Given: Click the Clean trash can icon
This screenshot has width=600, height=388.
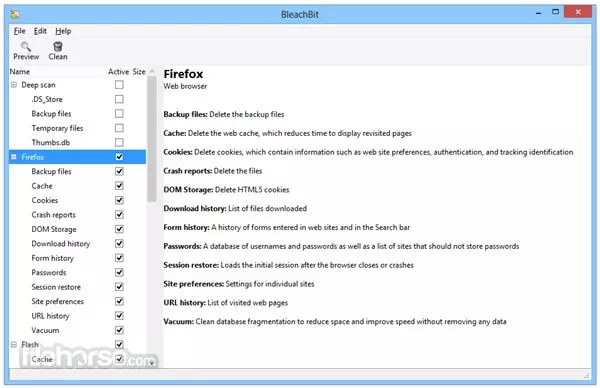Looking at the screenshot, I should coord(58,47).
